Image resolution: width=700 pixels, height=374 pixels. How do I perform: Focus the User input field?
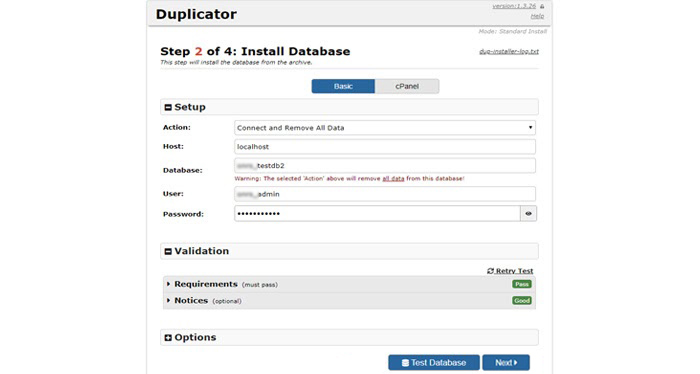tap(385, 194)
